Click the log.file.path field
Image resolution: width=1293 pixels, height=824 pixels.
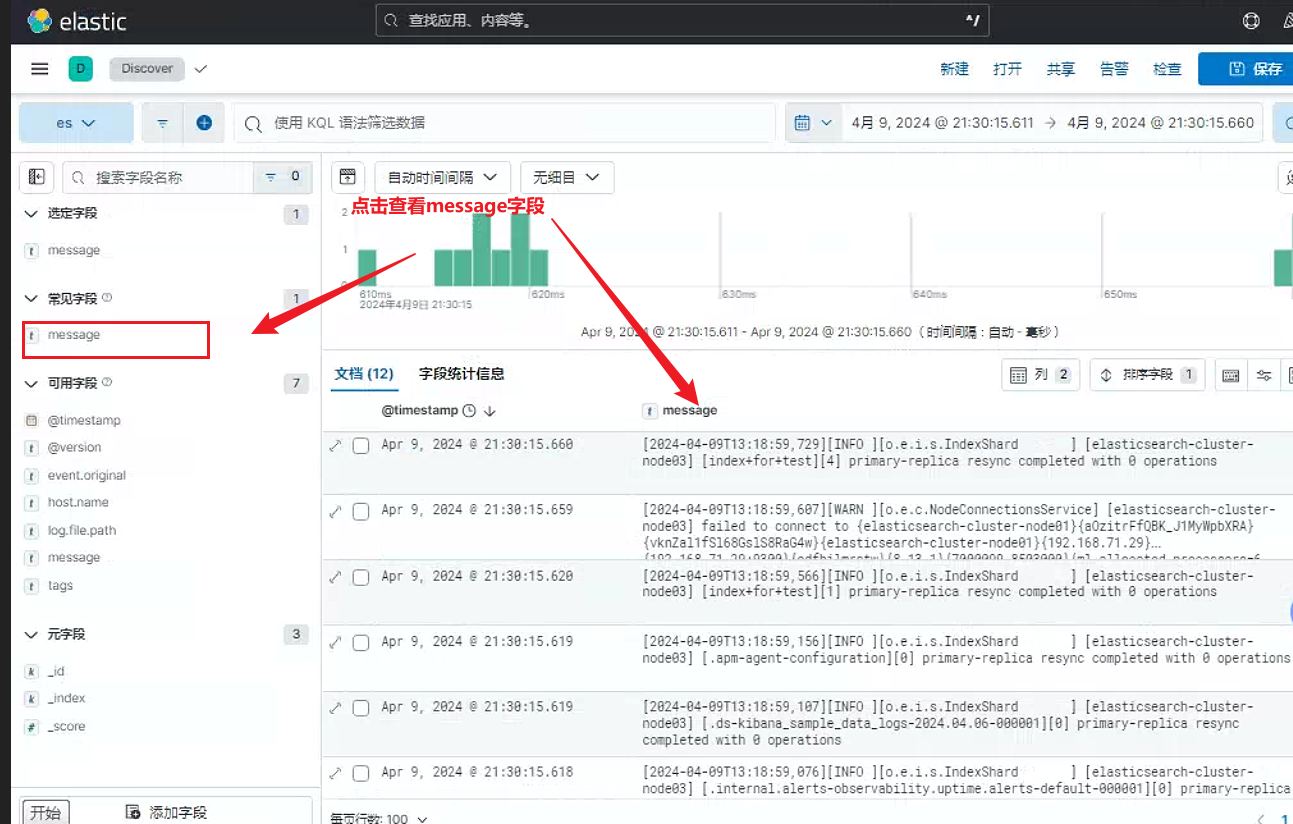click(82, 531)
